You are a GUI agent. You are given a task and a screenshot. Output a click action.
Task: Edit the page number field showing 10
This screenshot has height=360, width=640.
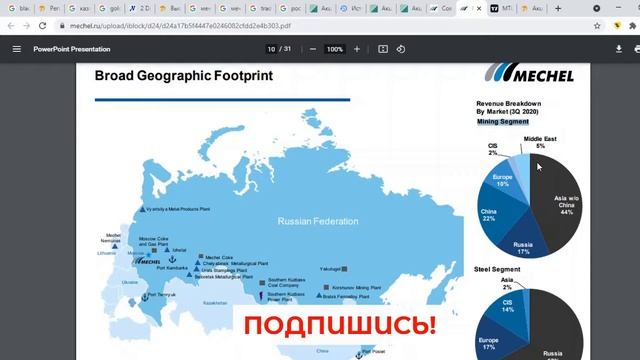[271, 49]
